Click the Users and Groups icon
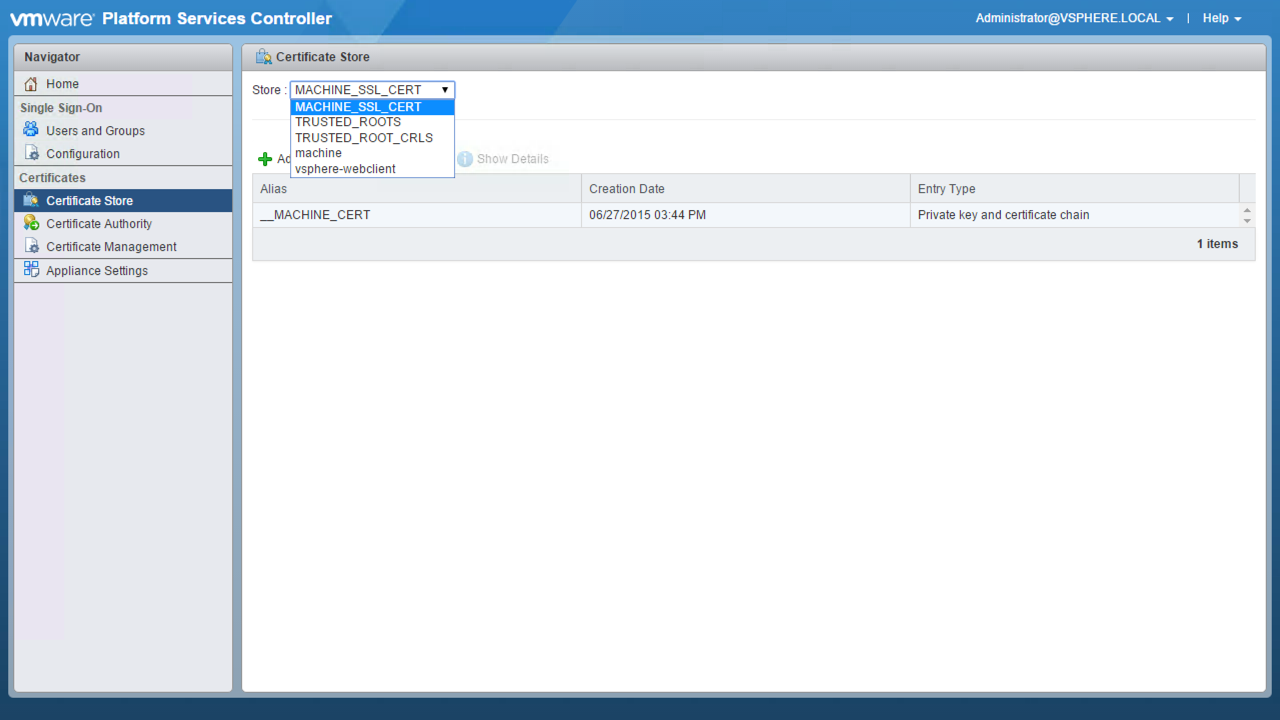 [31, 130]
